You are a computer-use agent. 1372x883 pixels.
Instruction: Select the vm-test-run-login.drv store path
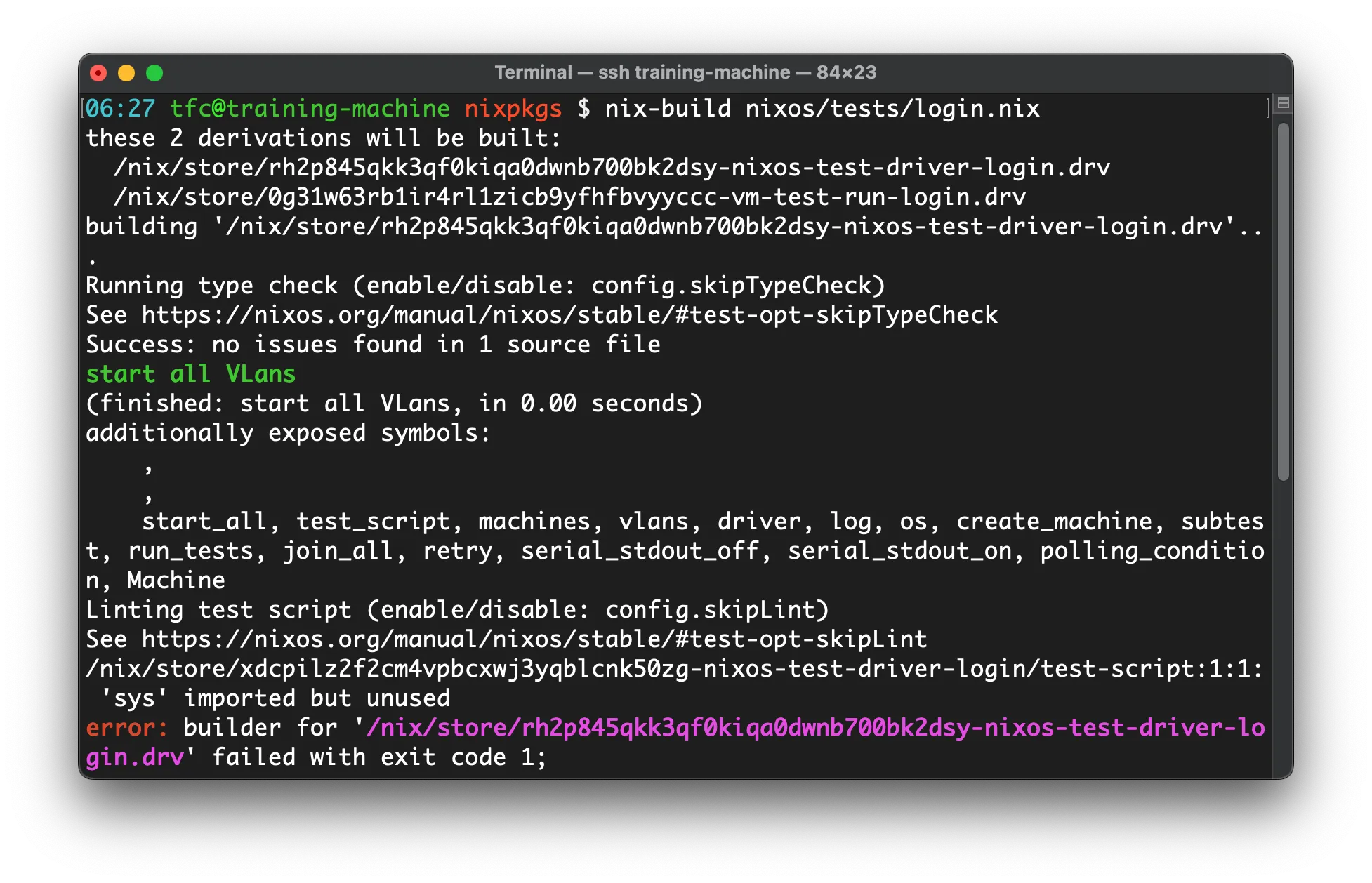coord(569,197)
